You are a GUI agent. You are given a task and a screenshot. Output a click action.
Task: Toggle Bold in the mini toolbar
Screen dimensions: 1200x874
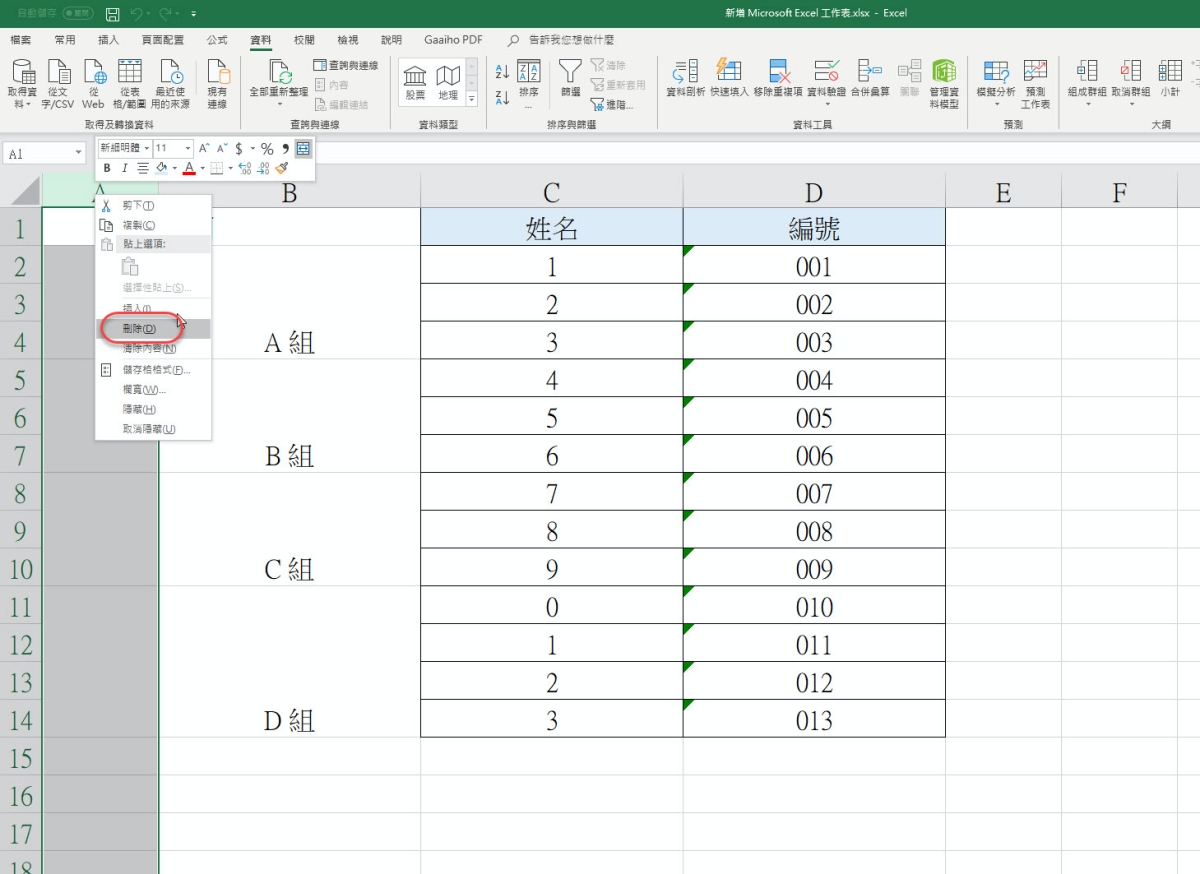coord(107,168)
